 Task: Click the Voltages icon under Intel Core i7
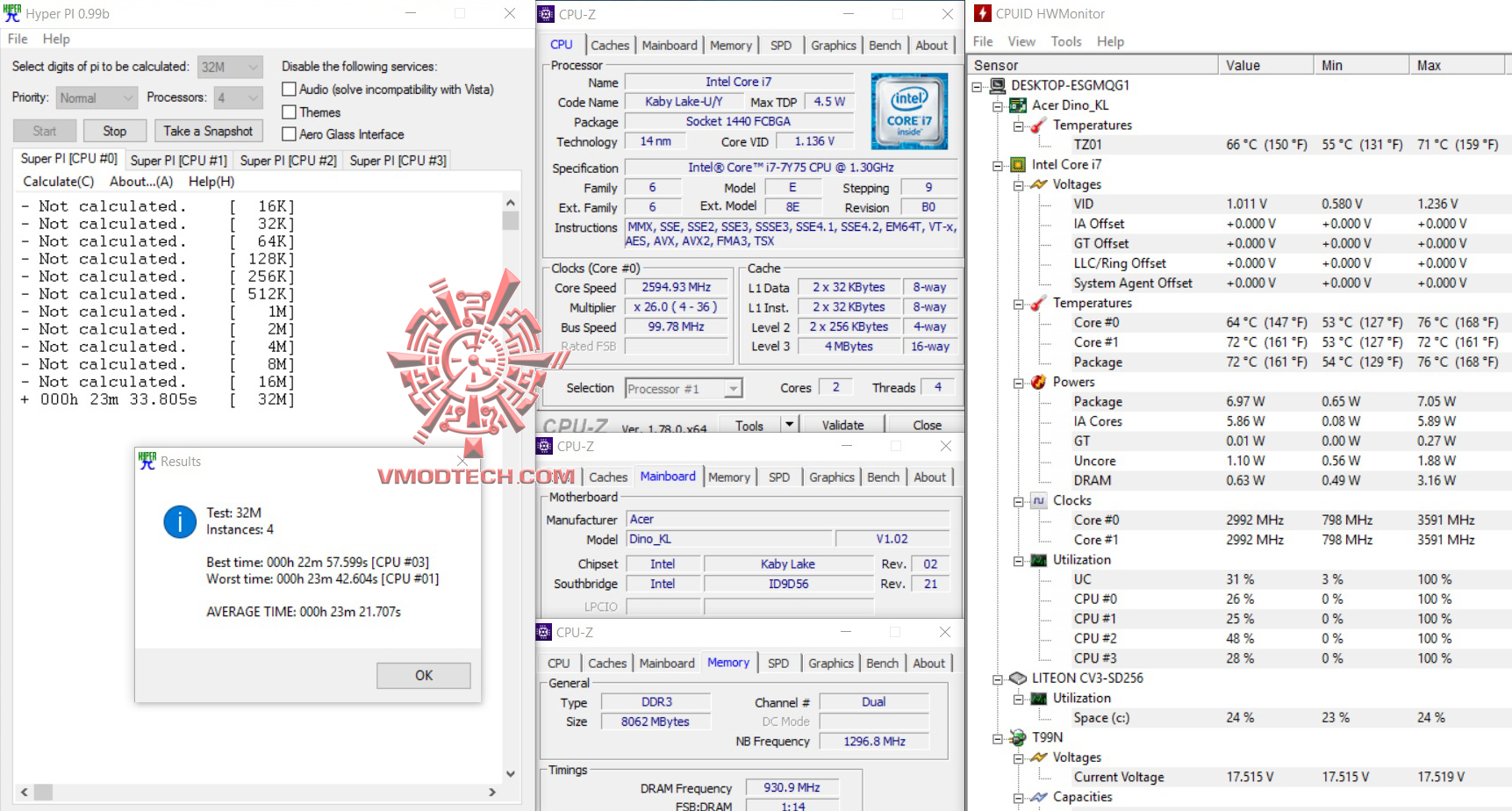click(1039, 184)
